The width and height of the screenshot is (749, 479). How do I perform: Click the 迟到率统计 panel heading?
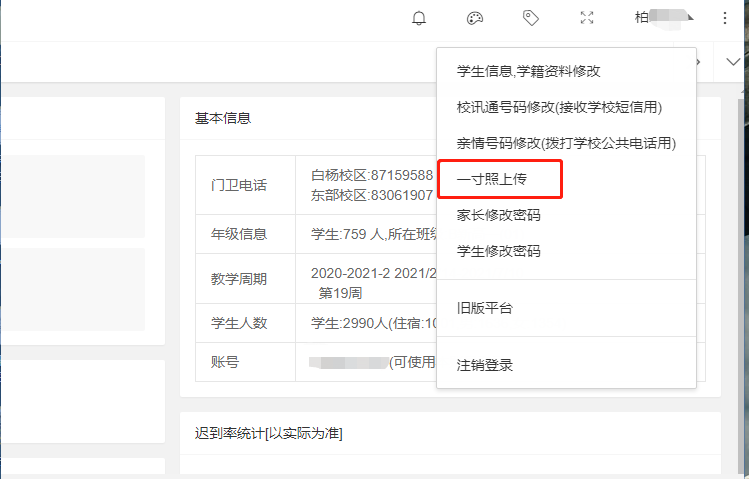[x=268, y=433]
